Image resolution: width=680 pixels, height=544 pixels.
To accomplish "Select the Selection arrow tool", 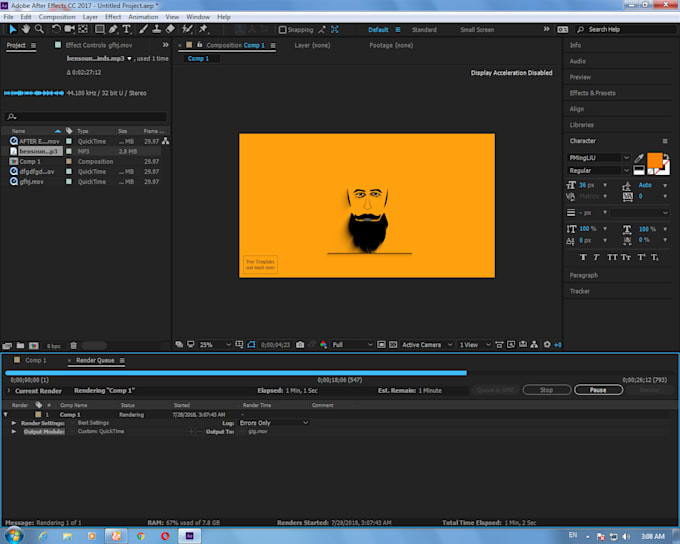I will click(13, 29).
